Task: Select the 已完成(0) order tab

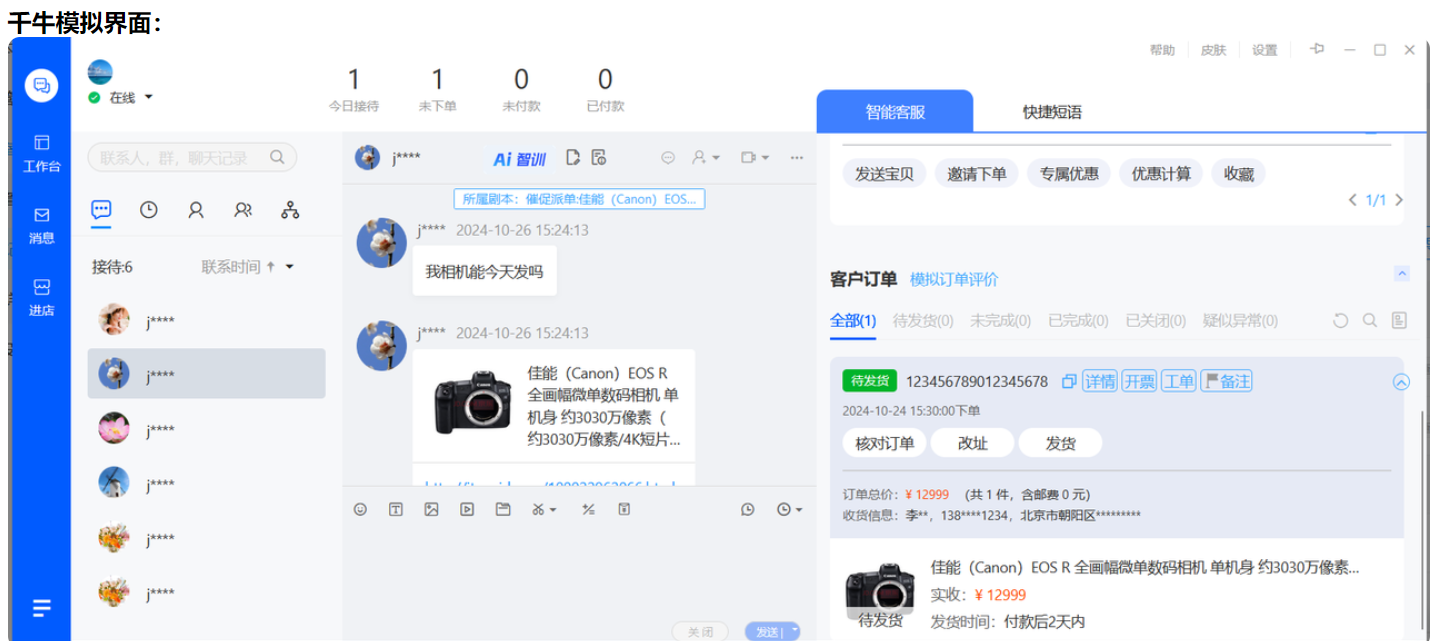Action: (x=1078, y=321)
